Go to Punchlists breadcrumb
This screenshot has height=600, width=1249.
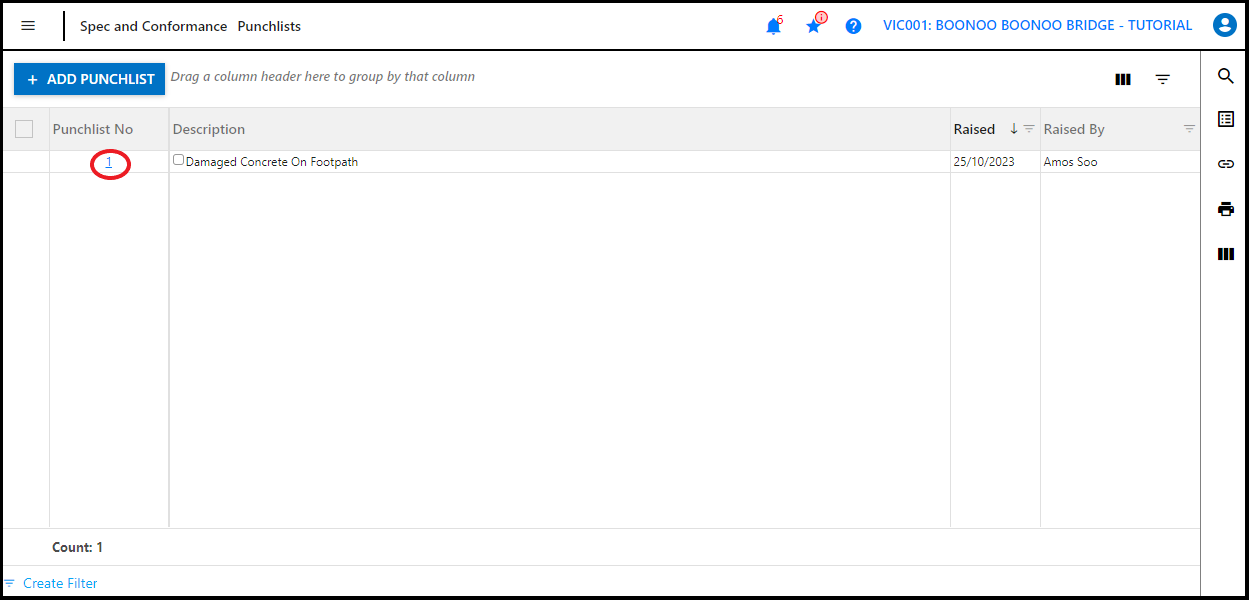click(269, 26)
